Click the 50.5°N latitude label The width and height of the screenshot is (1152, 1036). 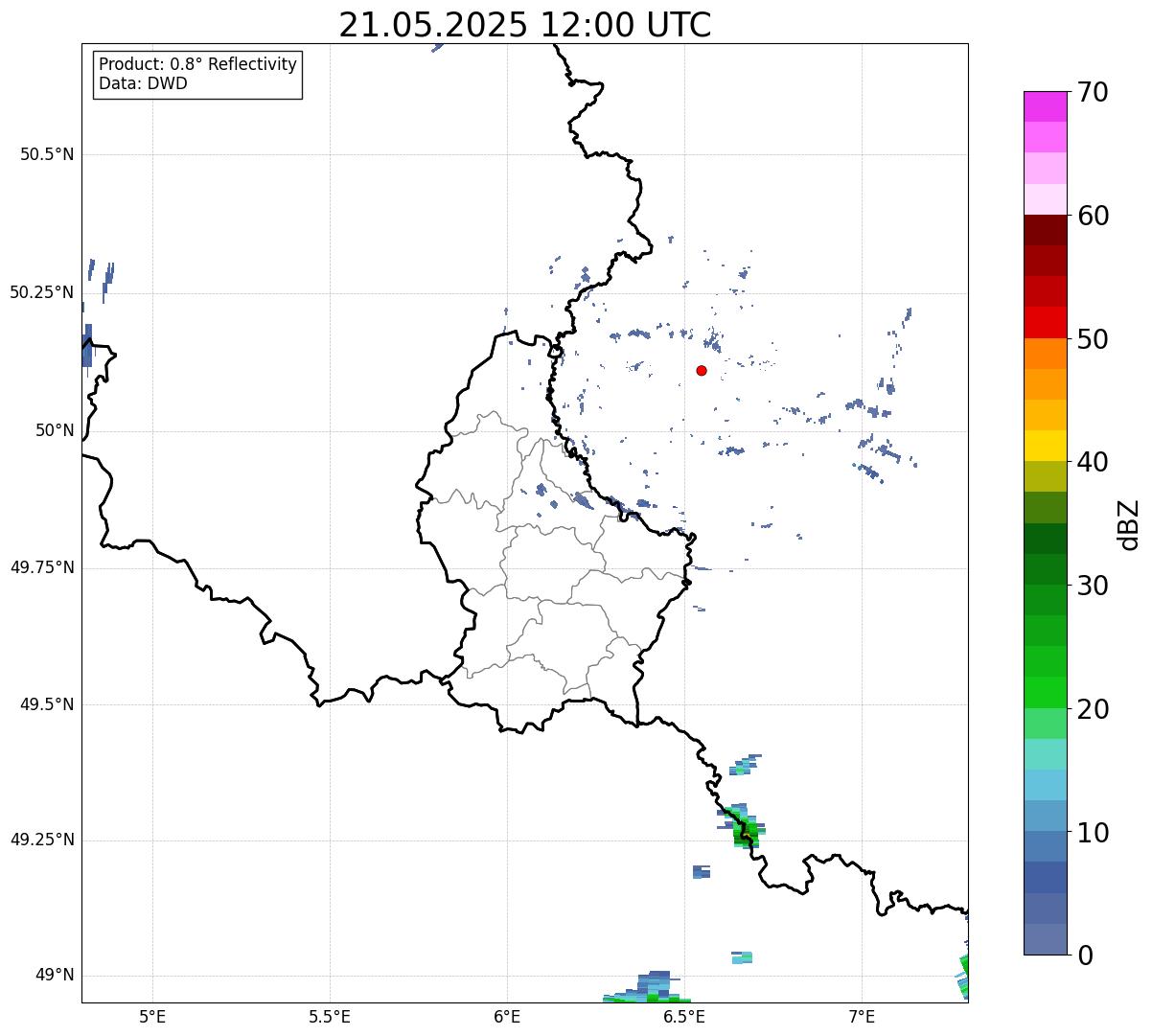coord(47,154)
